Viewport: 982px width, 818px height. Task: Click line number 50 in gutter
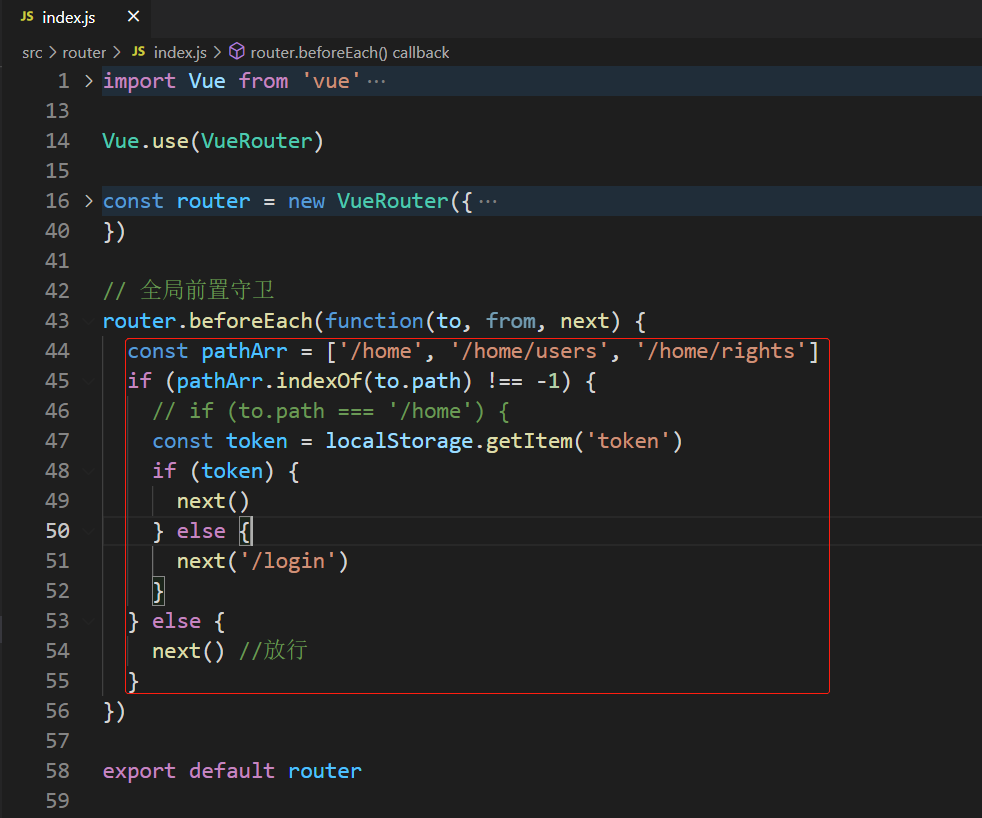coord(57,531)
